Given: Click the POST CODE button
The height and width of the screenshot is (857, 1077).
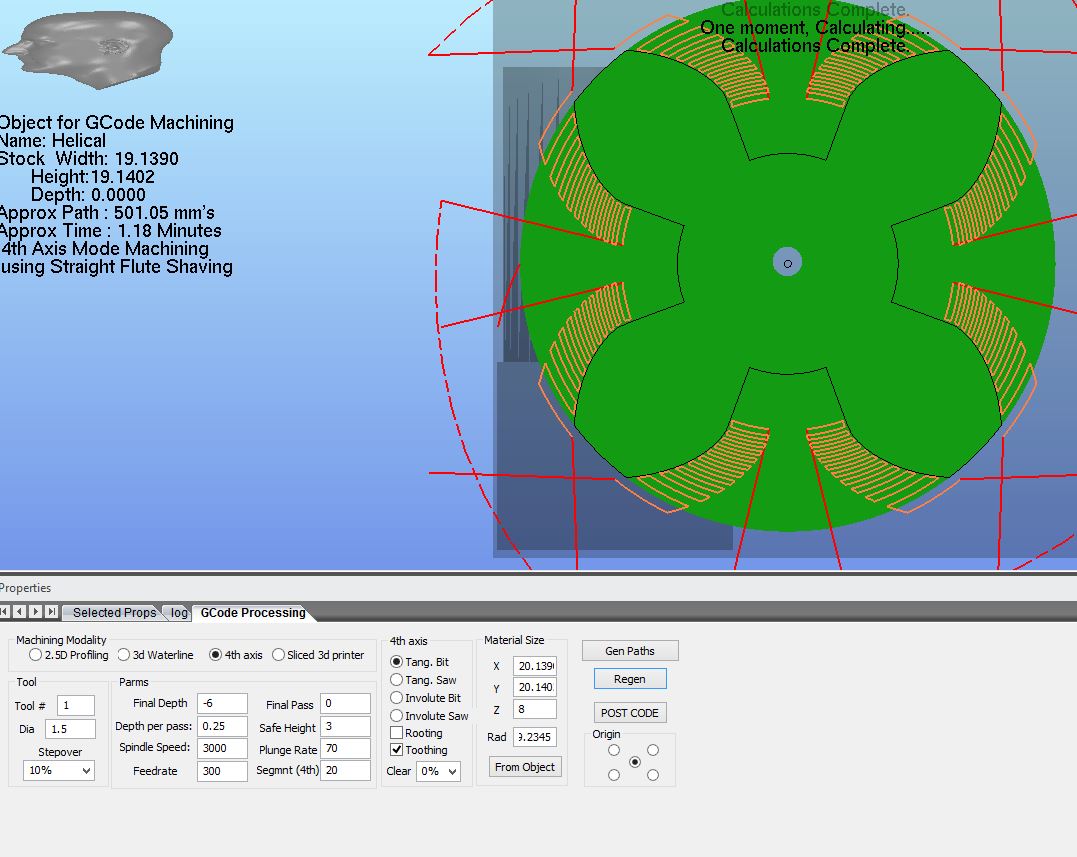Looking at the screenshot, I should [x=630, y=713].
